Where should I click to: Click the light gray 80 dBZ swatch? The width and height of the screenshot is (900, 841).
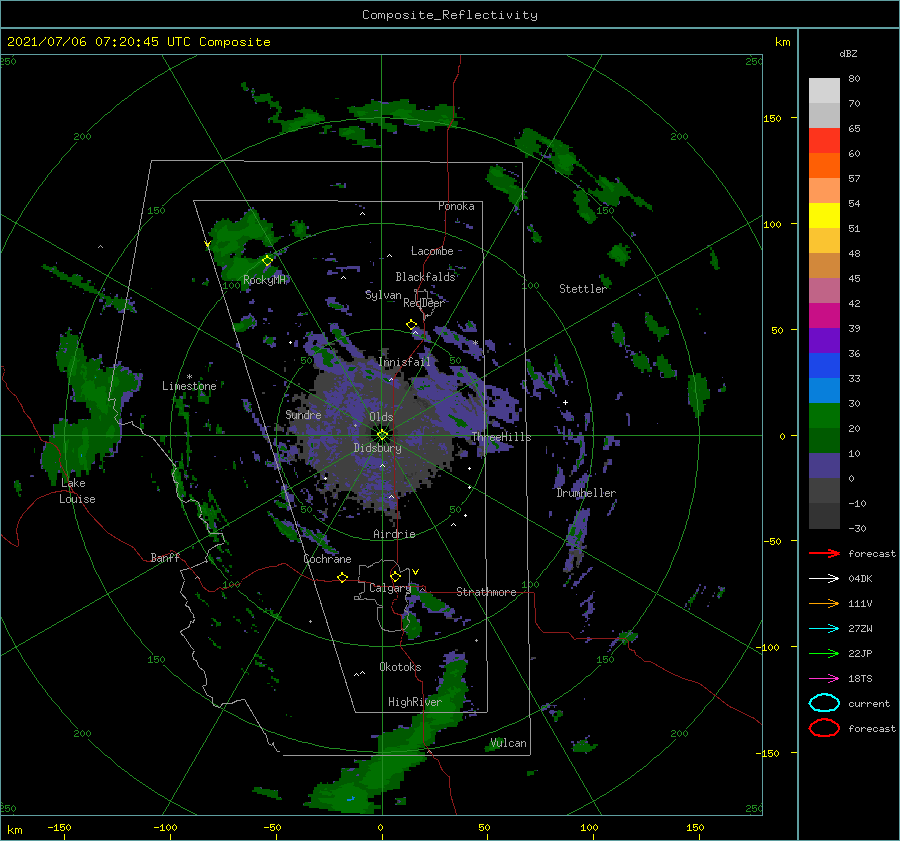click(x=824, y=90)
